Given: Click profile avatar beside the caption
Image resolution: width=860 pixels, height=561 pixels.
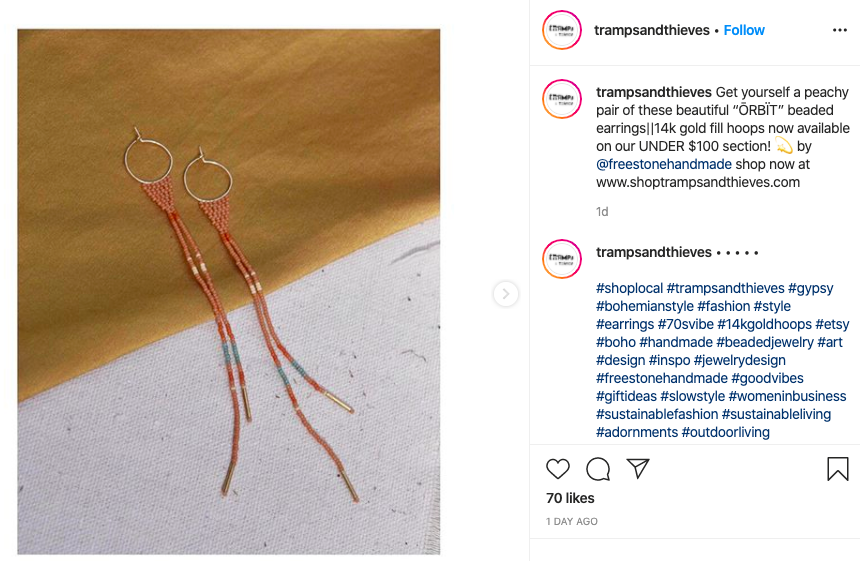Looking at the screenshot, I should pos(562,99).
